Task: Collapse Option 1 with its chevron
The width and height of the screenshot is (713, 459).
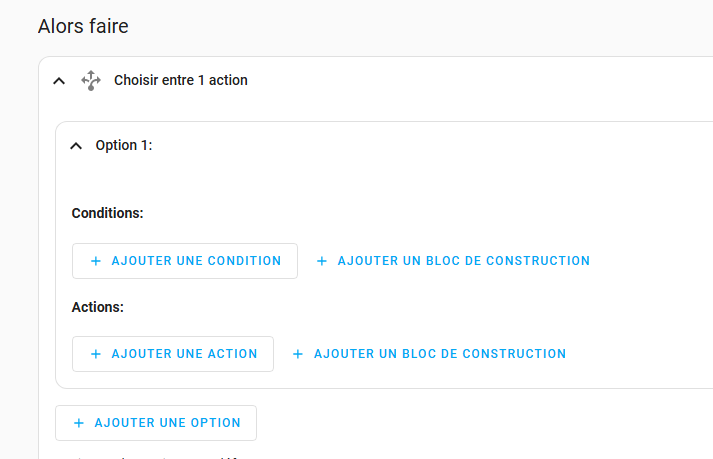Action: [76, 146]
